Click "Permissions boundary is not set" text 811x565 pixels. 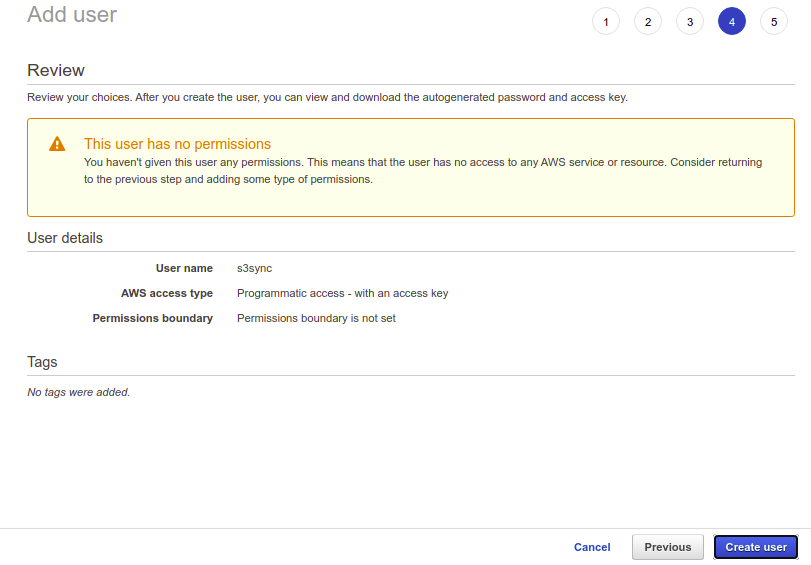pyautogui.click(x=316, y=318)
